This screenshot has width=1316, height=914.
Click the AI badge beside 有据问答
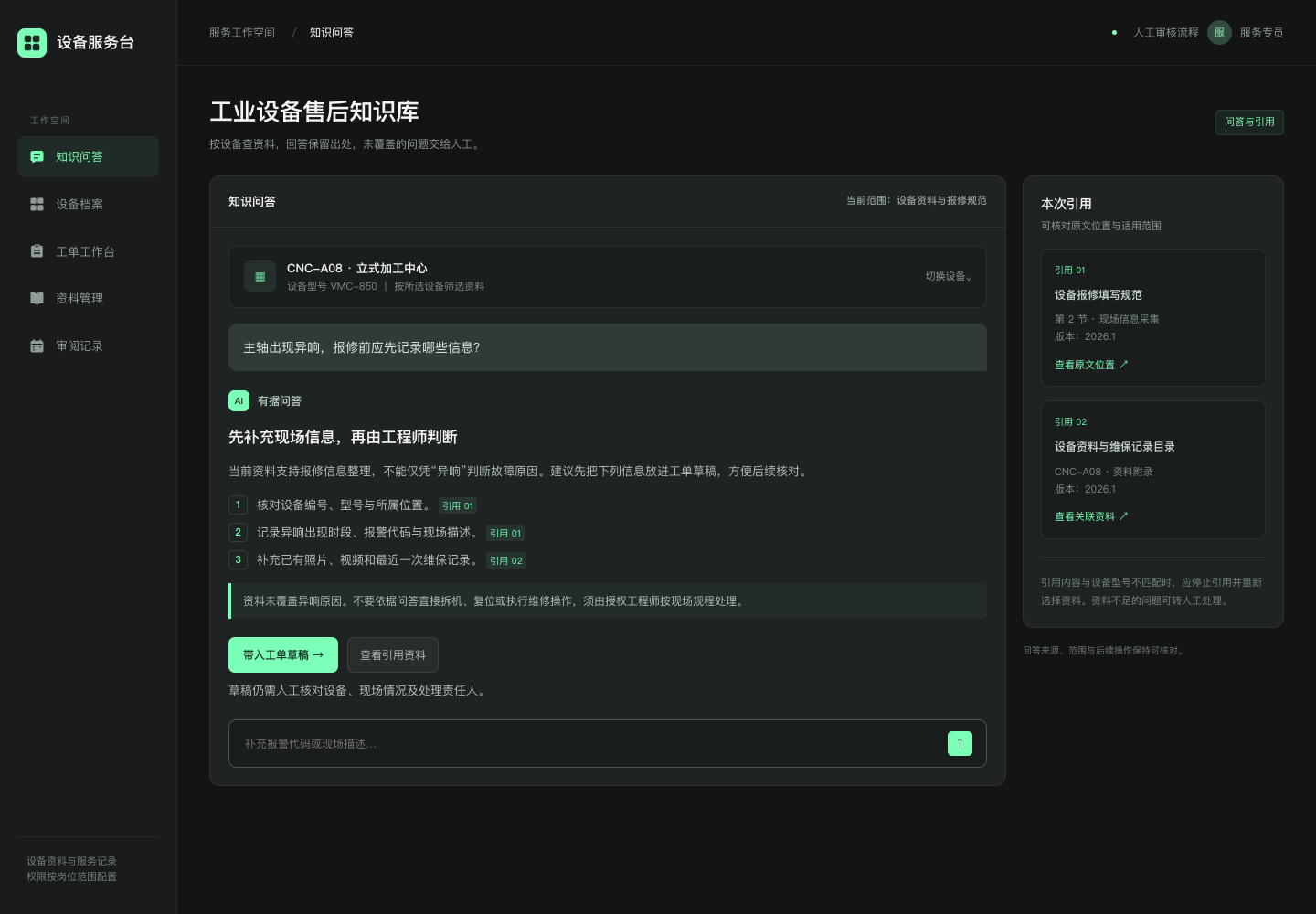tap(239, 401)
